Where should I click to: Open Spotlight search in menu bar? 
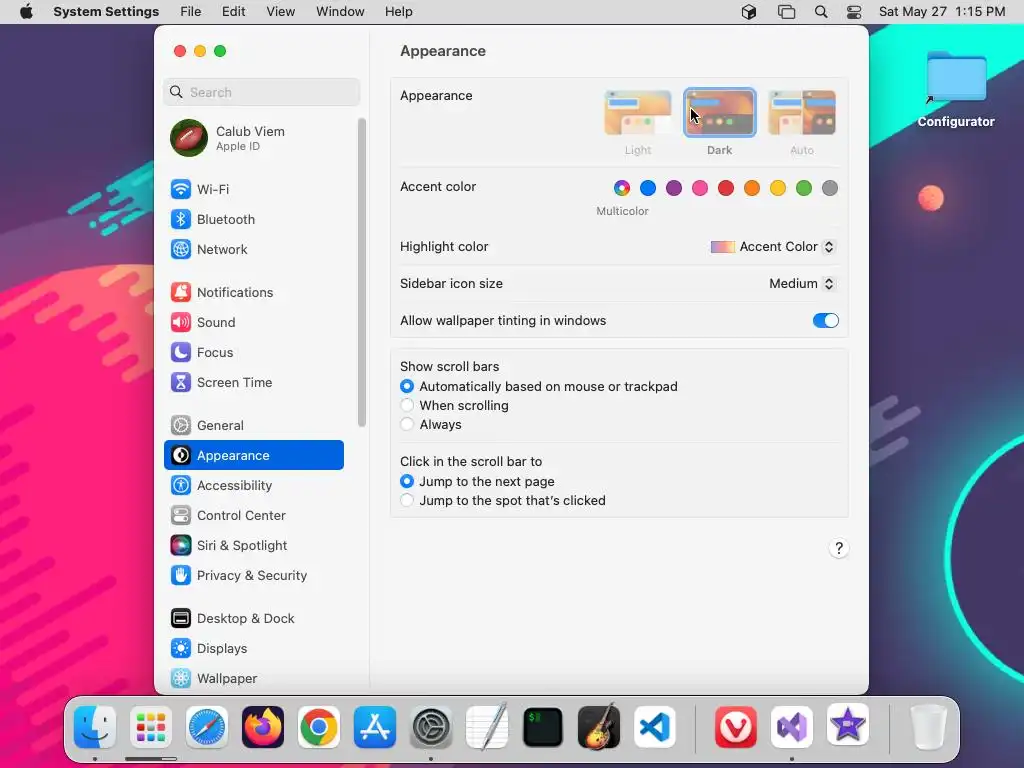pyautogui.click(x=821, y=12)
